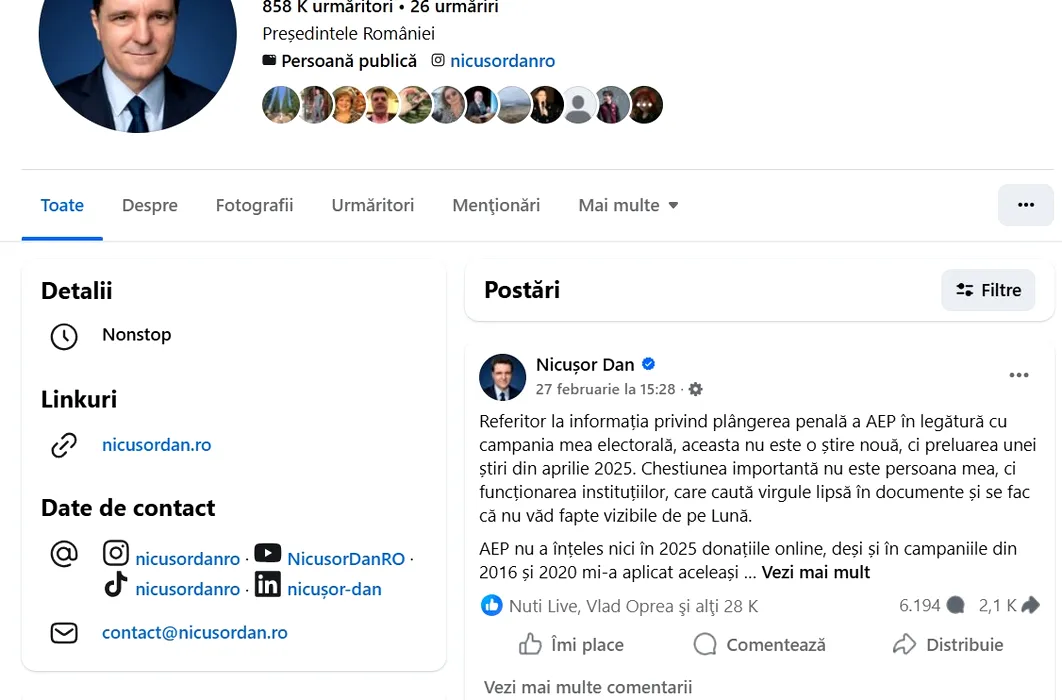Screen dimensions: 1062x700
Task: Expand Vezi mai multe comentarii
Action: [x=588, y=687]
